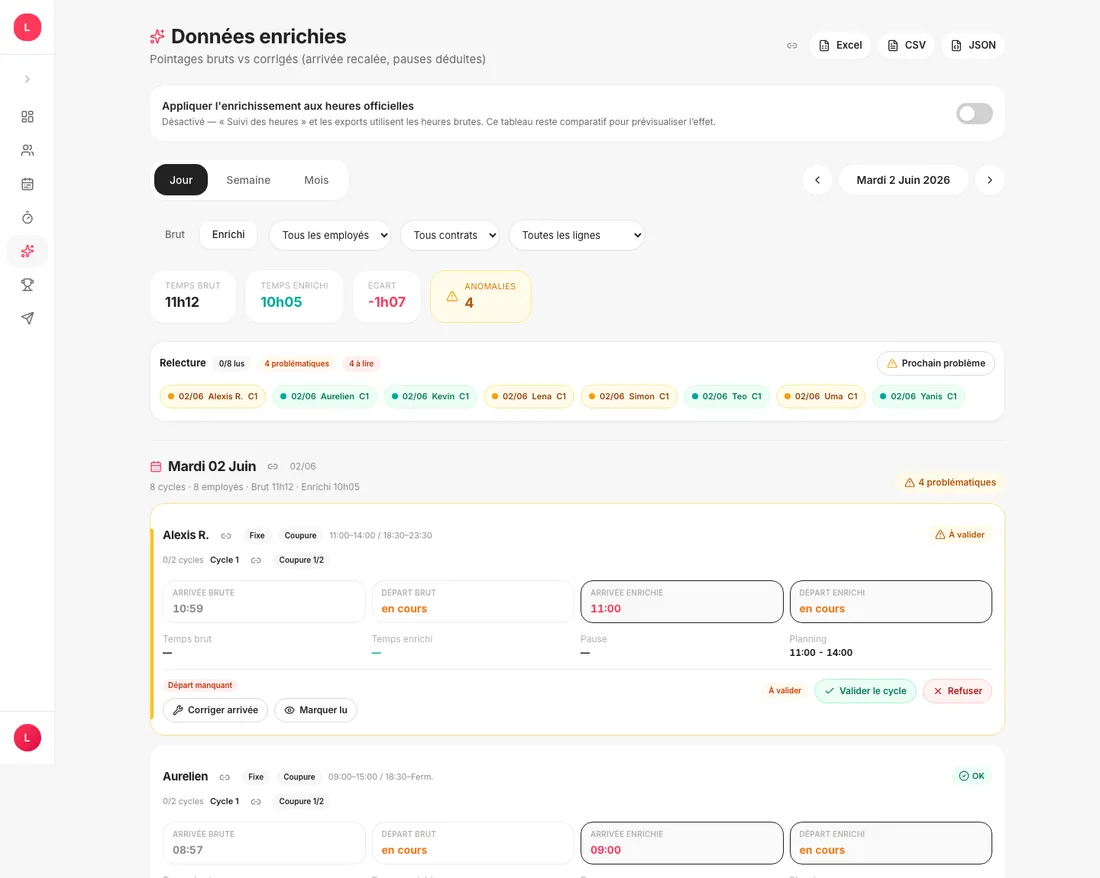
Task: Select the sparkles enriched-data sidebar icon
Action: tap(27, 251)
